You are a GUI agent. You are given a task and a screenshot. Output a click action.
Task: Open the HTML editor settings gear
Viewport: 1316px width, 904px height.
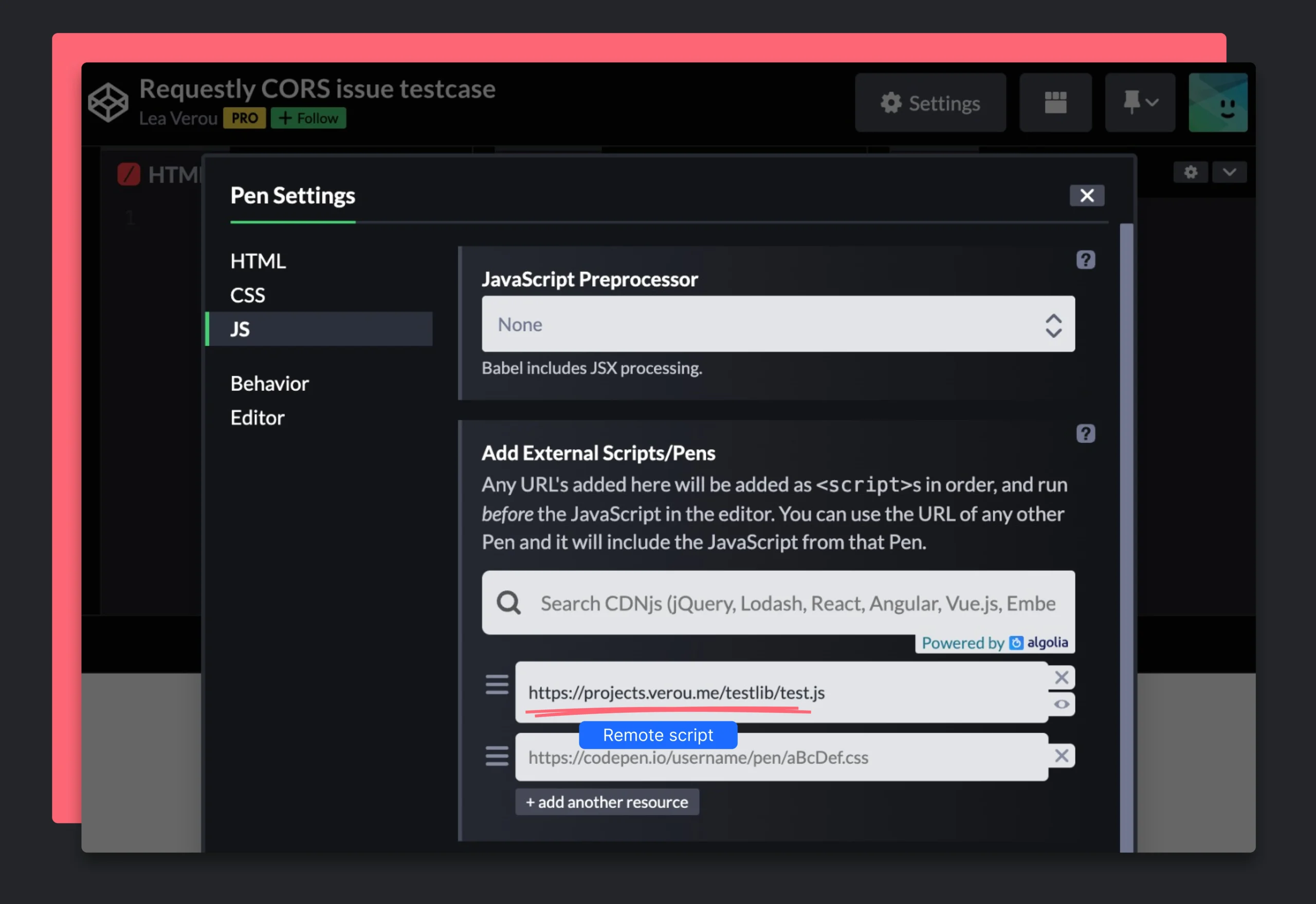click(1191, 172)
